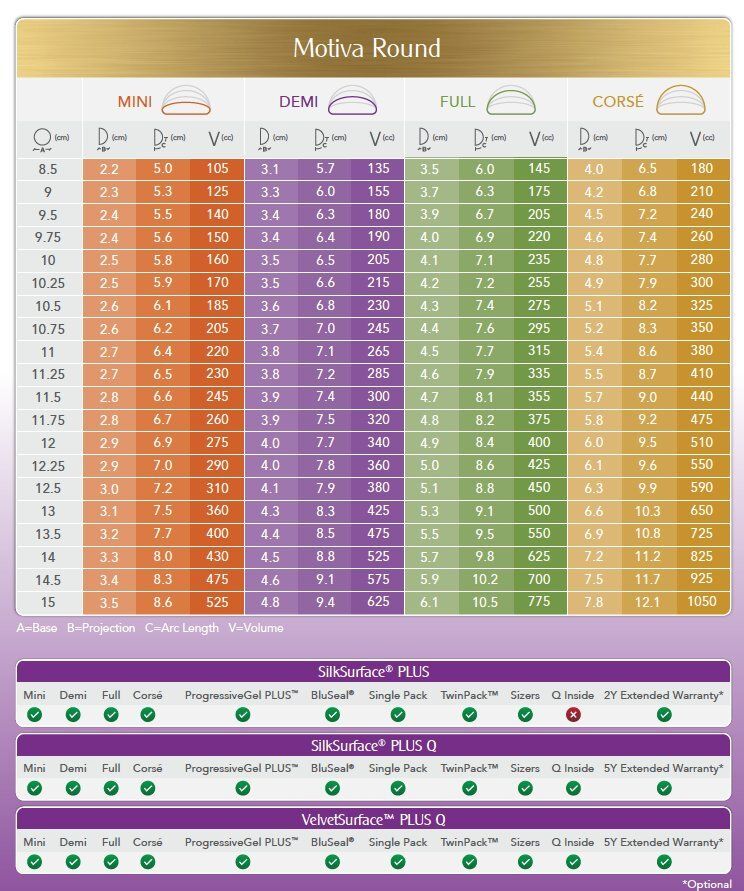744x891 pixels.
Task: Click the FULL implant profile icon
Action: click(511, 101)
